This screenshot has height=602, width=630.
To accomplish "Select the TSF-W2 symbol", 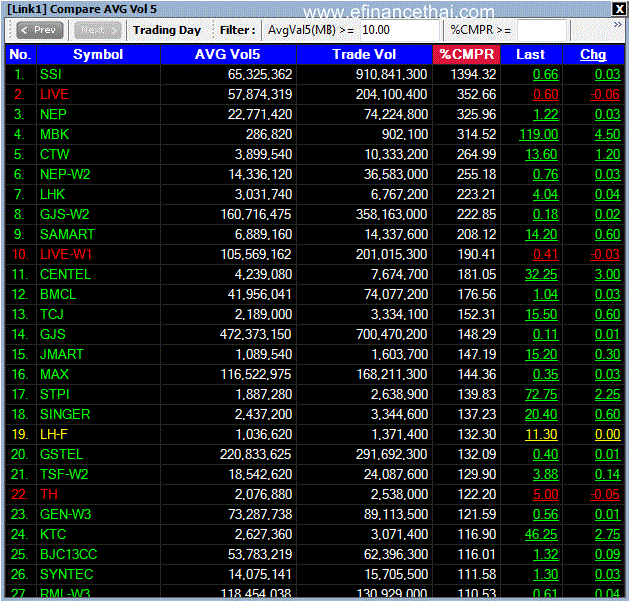I will click(x=64, y=475).
